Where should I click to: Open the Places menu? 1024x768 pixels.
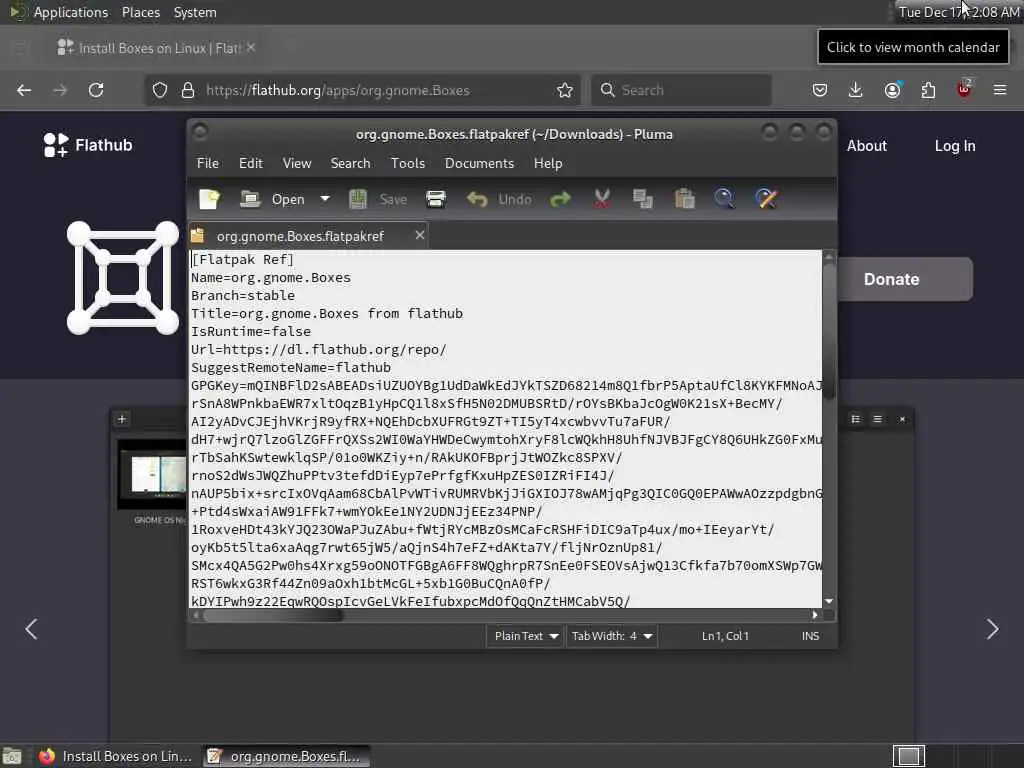[140, 12]
